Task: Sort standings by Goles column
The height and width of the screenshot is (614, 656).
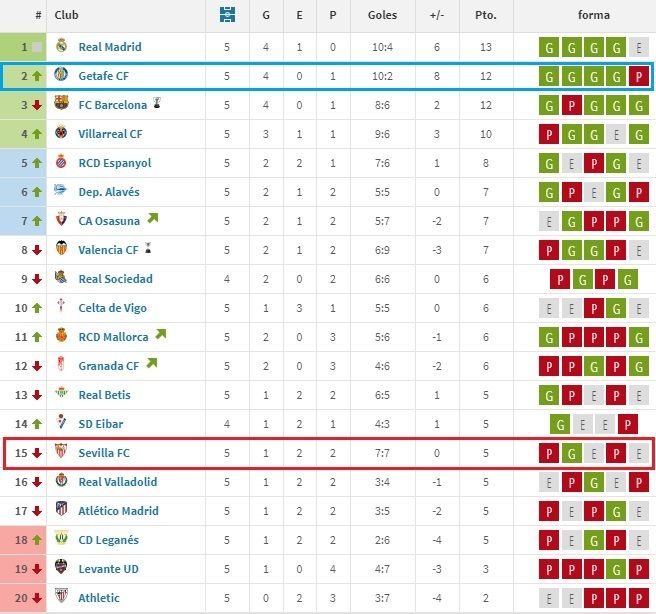Action: [382, 16]
